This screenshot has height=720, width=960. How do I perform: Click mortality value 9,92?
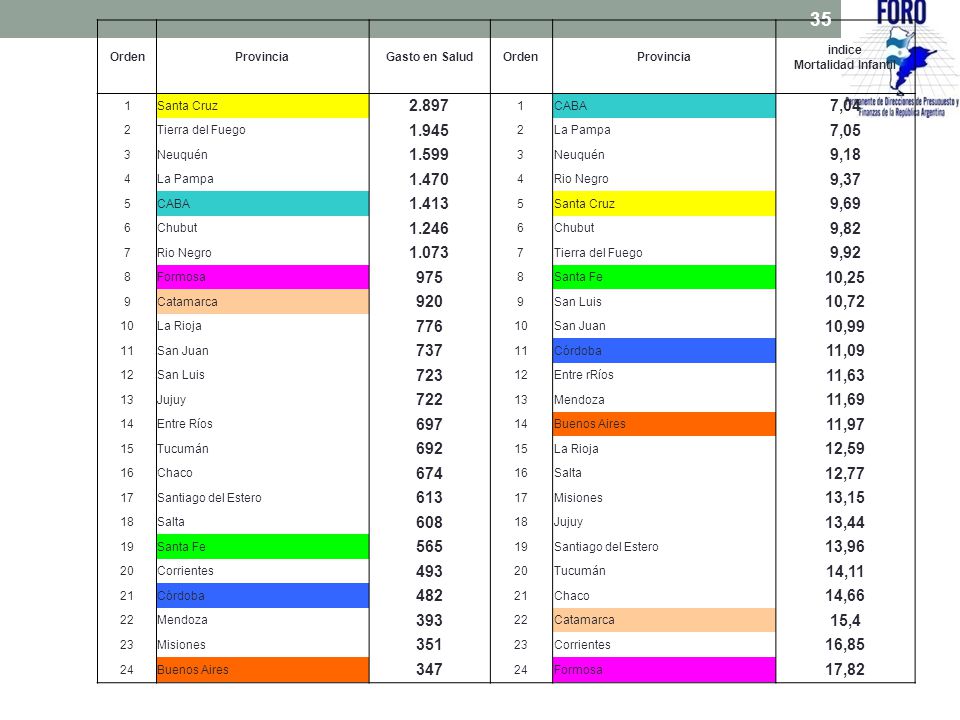[x=845, y=252]
